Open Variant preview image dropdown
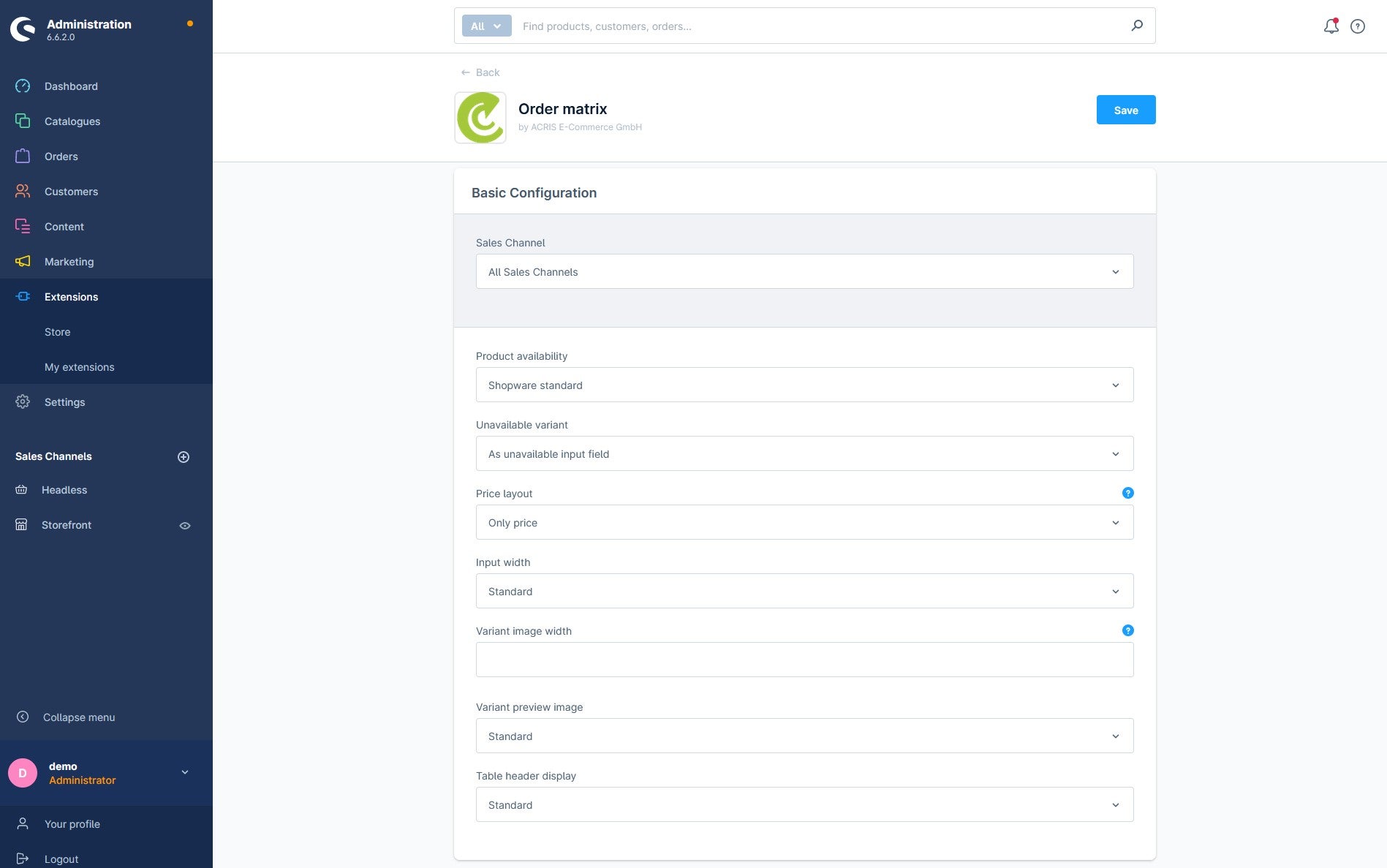Viewport: 1387px width, 868px height. (804, 736)
